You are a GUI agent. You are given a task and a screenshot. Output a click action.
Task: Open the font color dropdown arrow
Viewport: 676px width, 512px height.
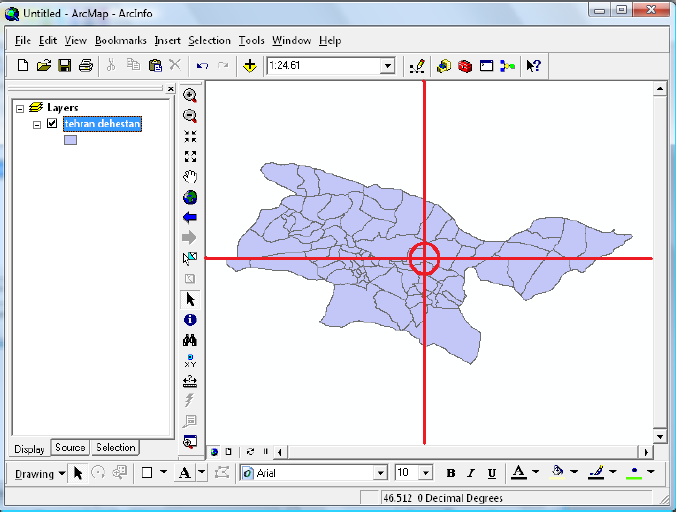point(536,472)
